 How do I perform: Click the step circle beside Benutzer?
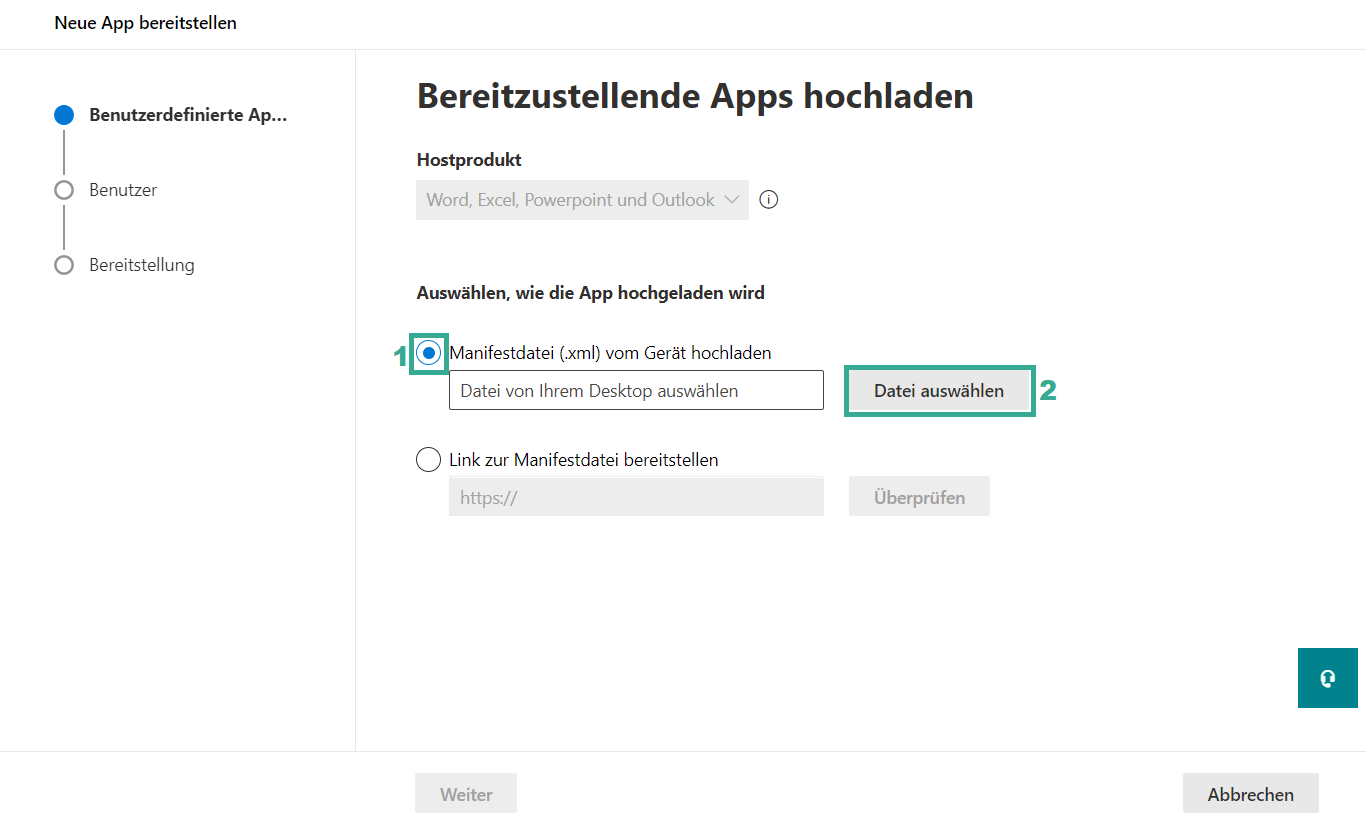coord(64,190)
